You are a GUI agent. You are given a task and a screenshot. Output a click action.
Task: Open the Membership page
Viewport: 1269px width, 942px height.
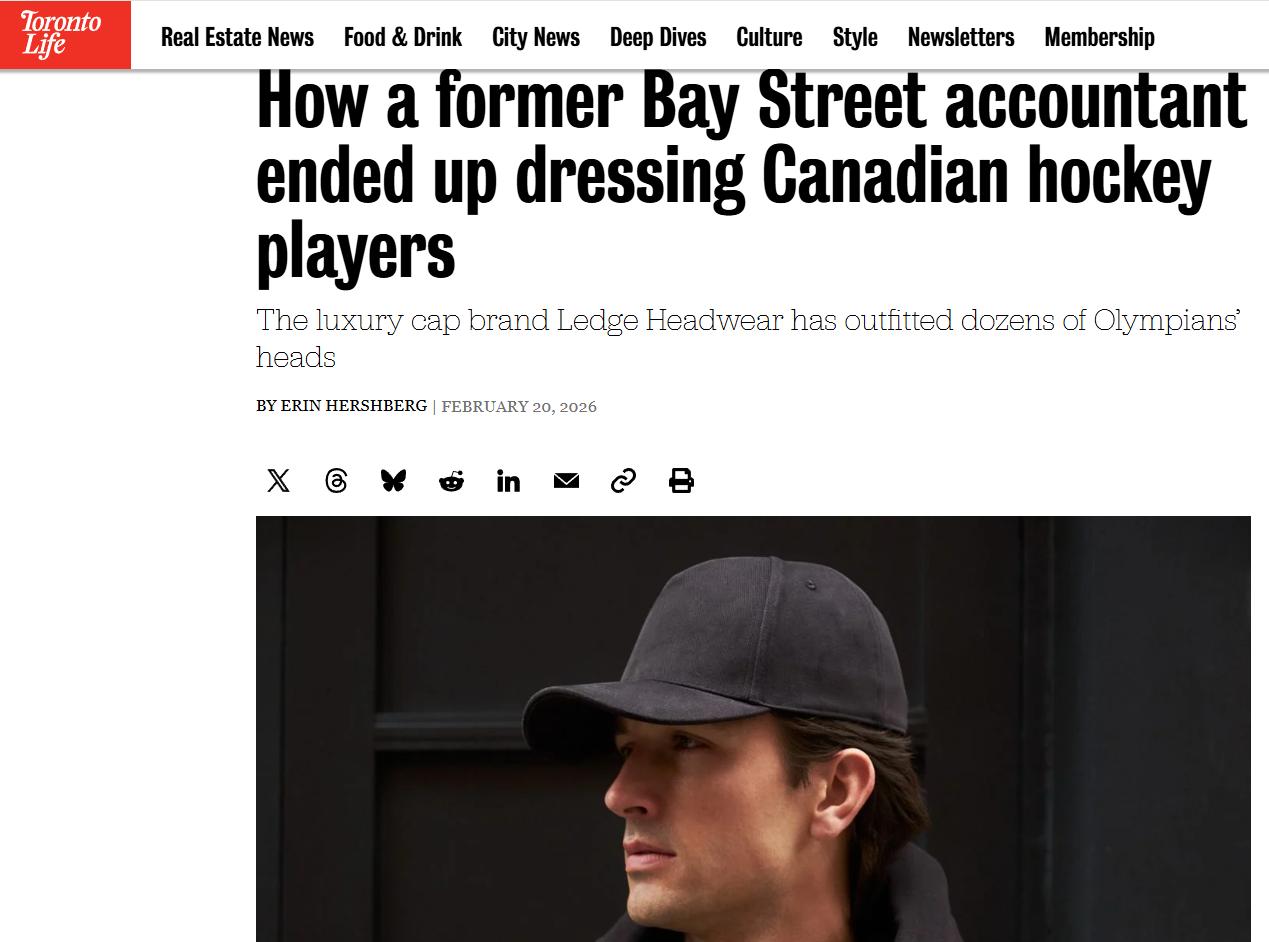click(1099, 38)
